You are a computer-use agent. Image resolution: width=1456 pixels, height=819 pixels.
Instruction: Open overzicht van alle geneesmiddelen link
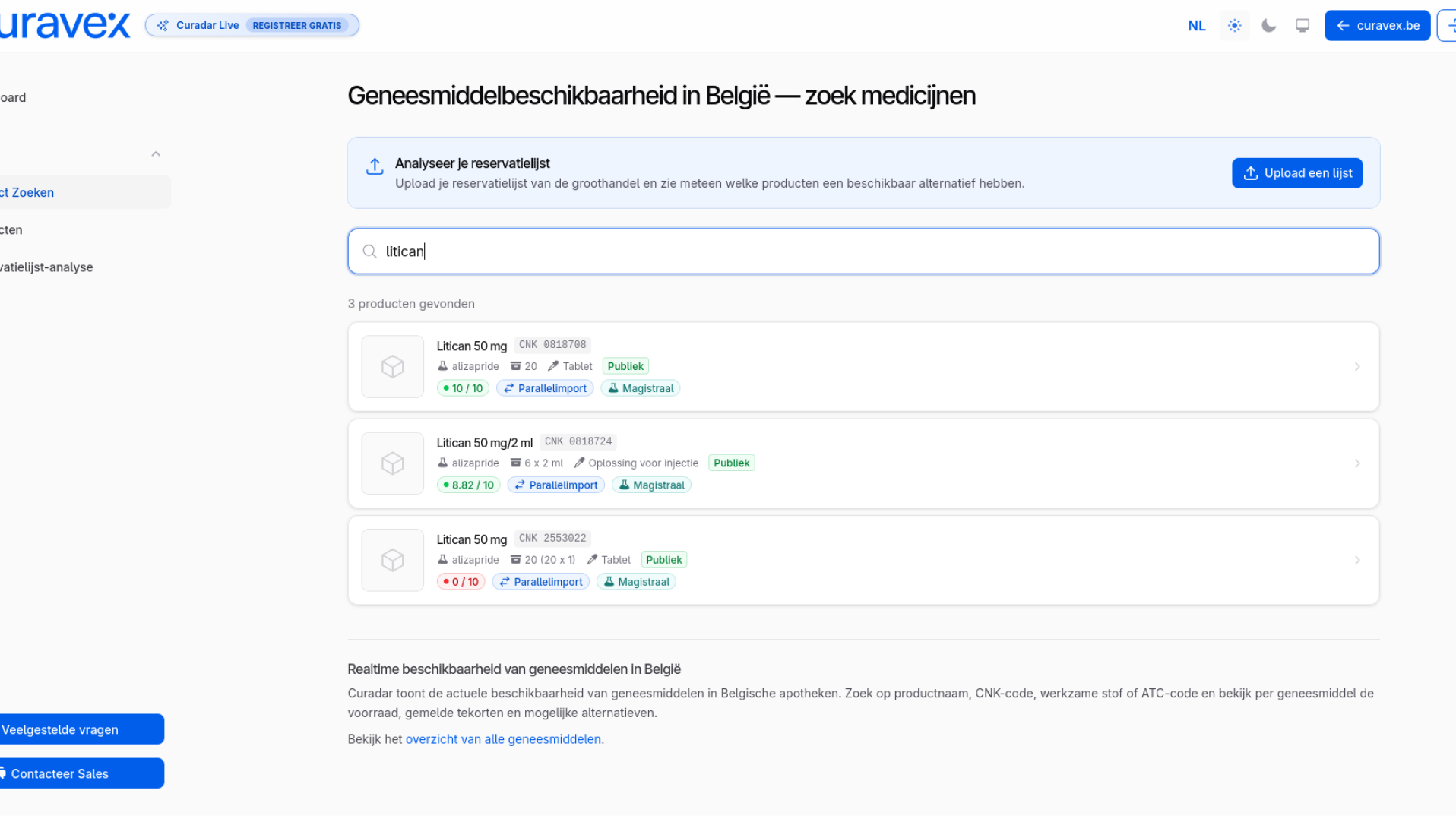(503, 739)
